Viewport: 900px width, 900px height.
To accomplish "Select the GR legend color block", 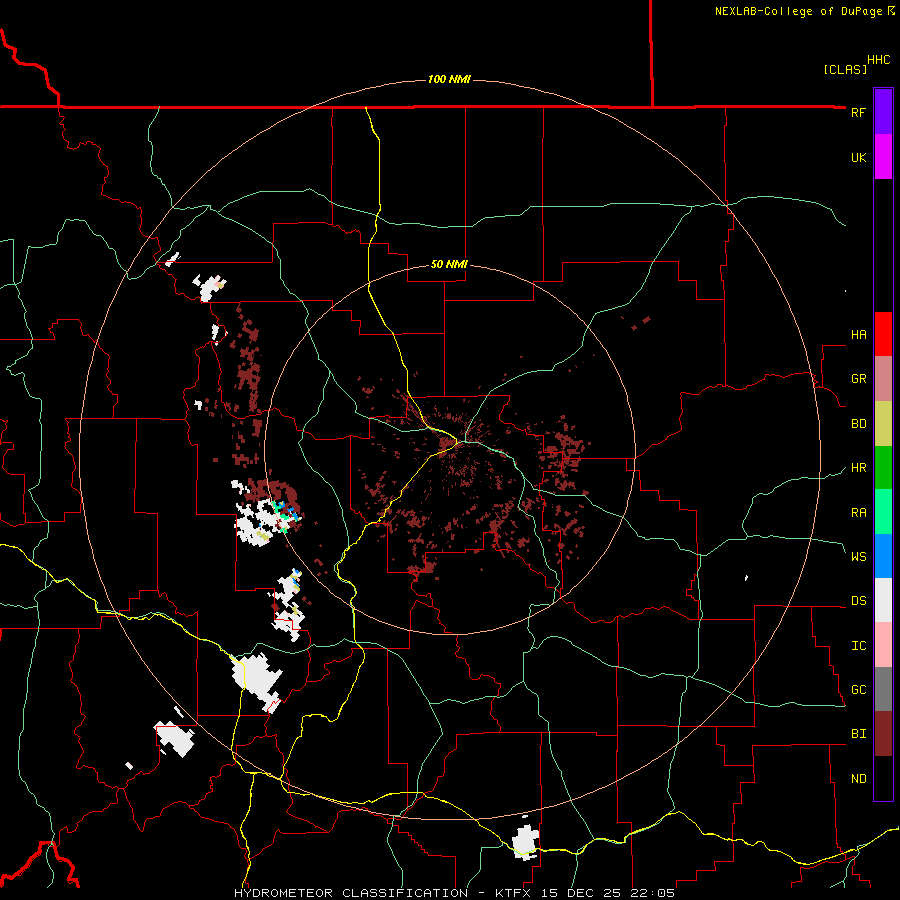I will [x=883, y=379].
